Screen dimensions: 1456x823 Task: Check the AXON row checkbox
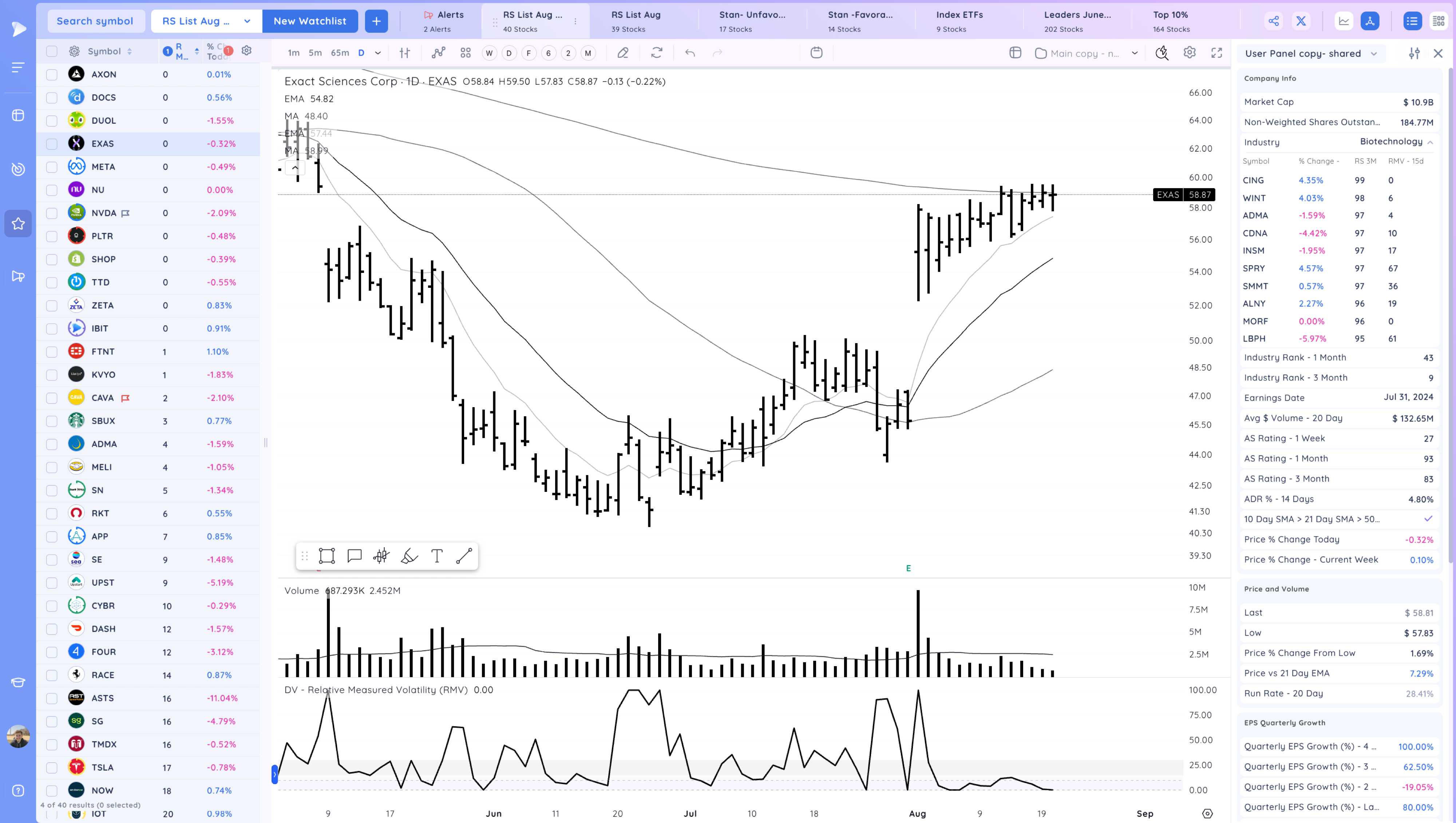pyautogui.click(x=52, y=74)
